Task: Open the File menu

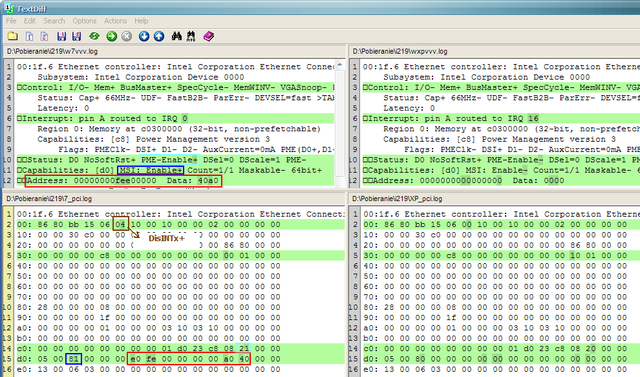Action: pyautogui.click(x=11, y=21)
